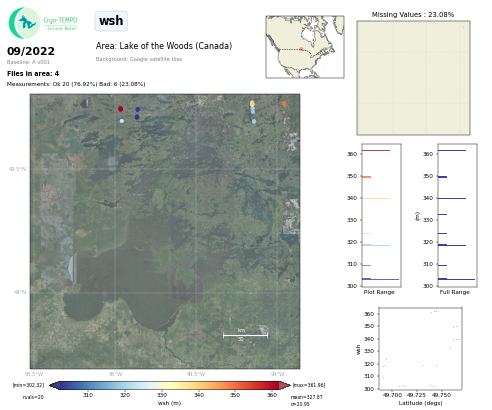The width and height of the screenshot is (492, 410).
Task: Click the yellow measurement dot on map
Action: (x=252, y=104)
